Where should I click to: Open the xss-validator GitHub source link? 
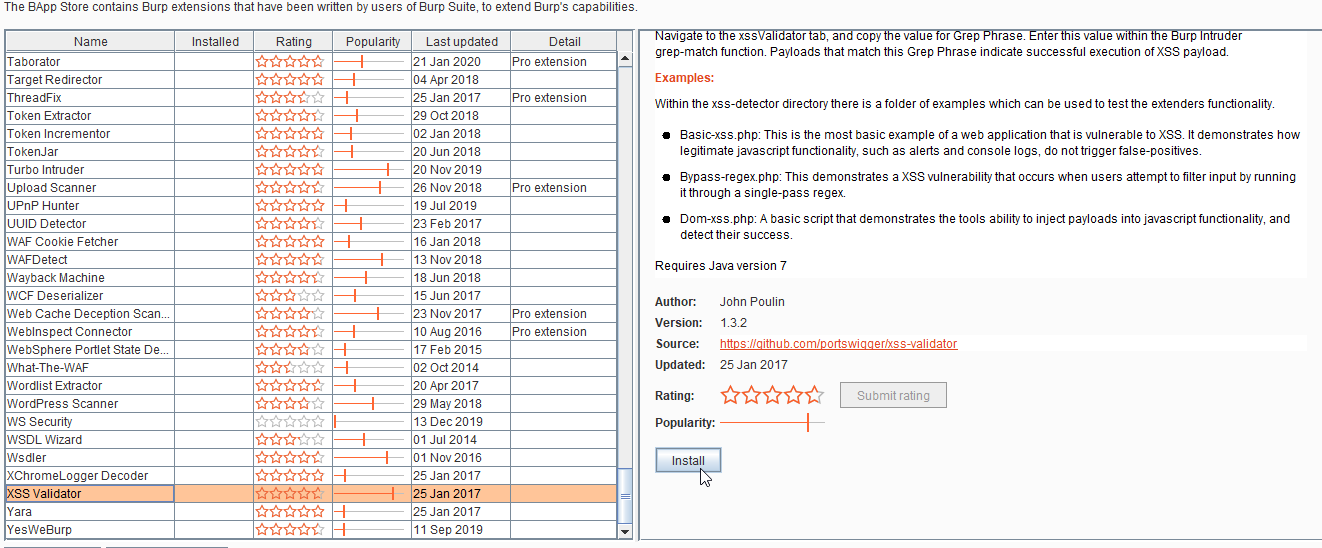[838, 344]
